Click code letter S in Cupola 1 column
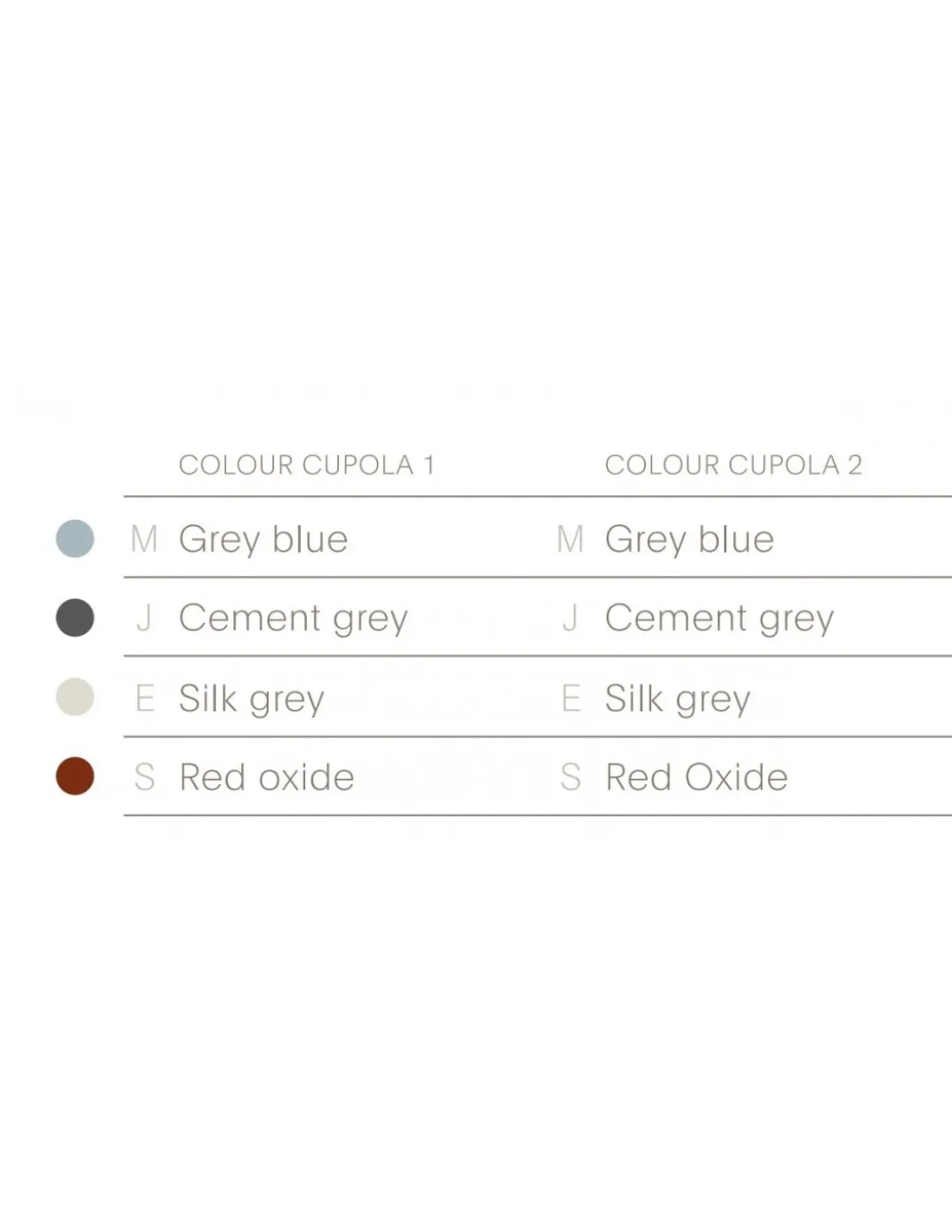Screen dimensions: 952x1232 tap(144, 777)
